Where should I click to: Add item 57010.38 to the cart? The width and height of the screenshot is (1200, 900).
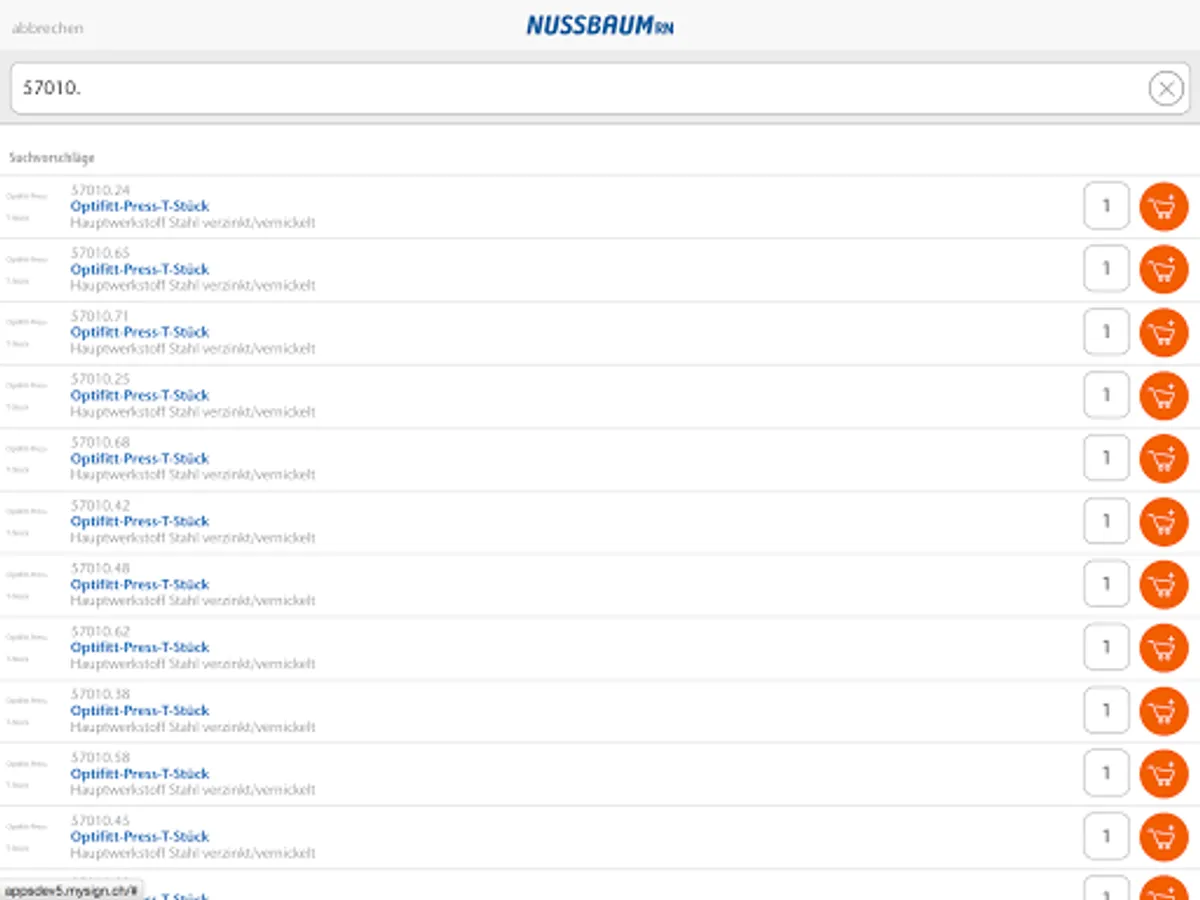click(1164, 711)
